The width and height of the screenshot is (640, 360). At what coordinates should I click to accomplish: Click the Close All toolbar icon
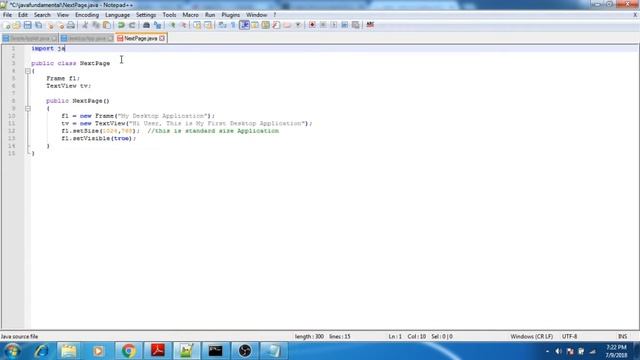[61, 25]
